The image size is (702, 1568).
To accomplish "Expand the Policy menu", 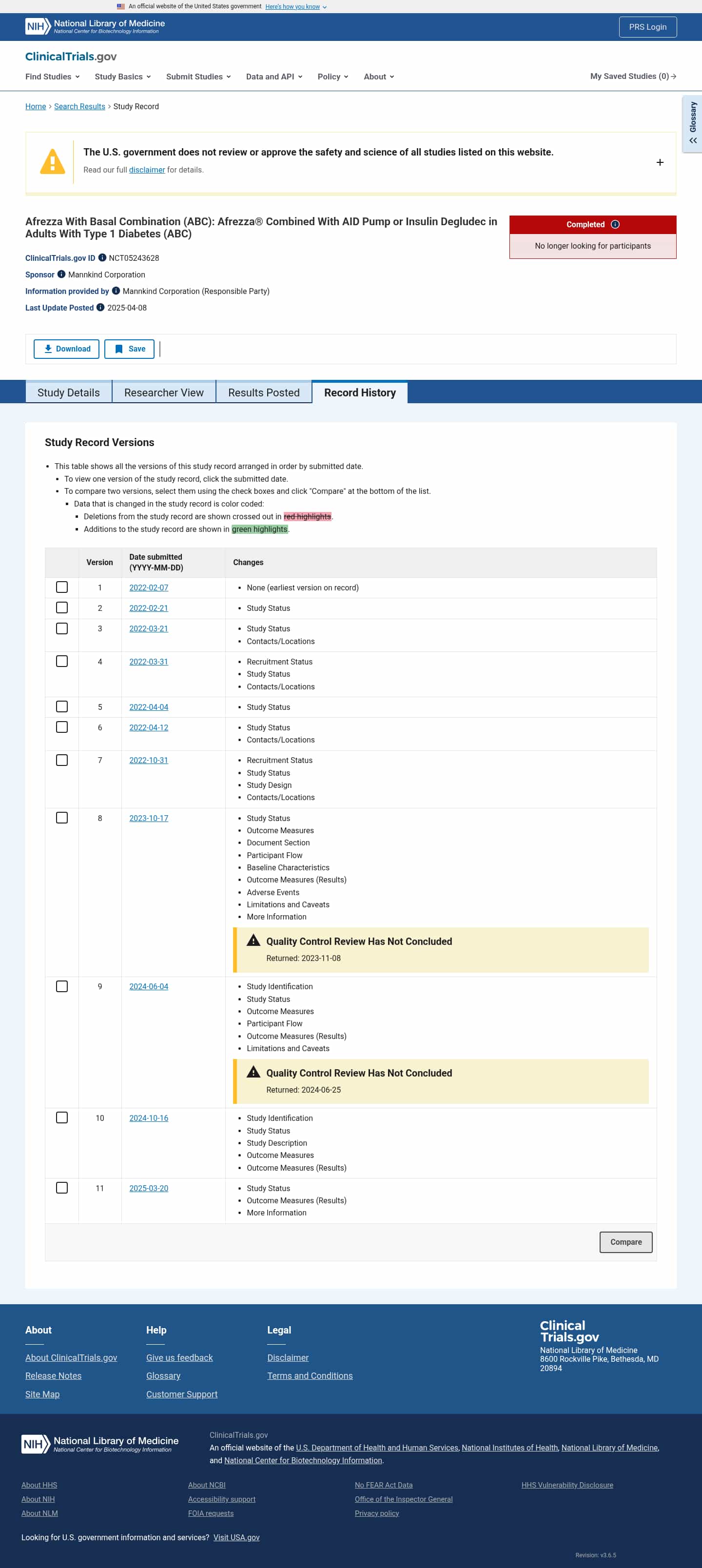I will tap(333, 77).
